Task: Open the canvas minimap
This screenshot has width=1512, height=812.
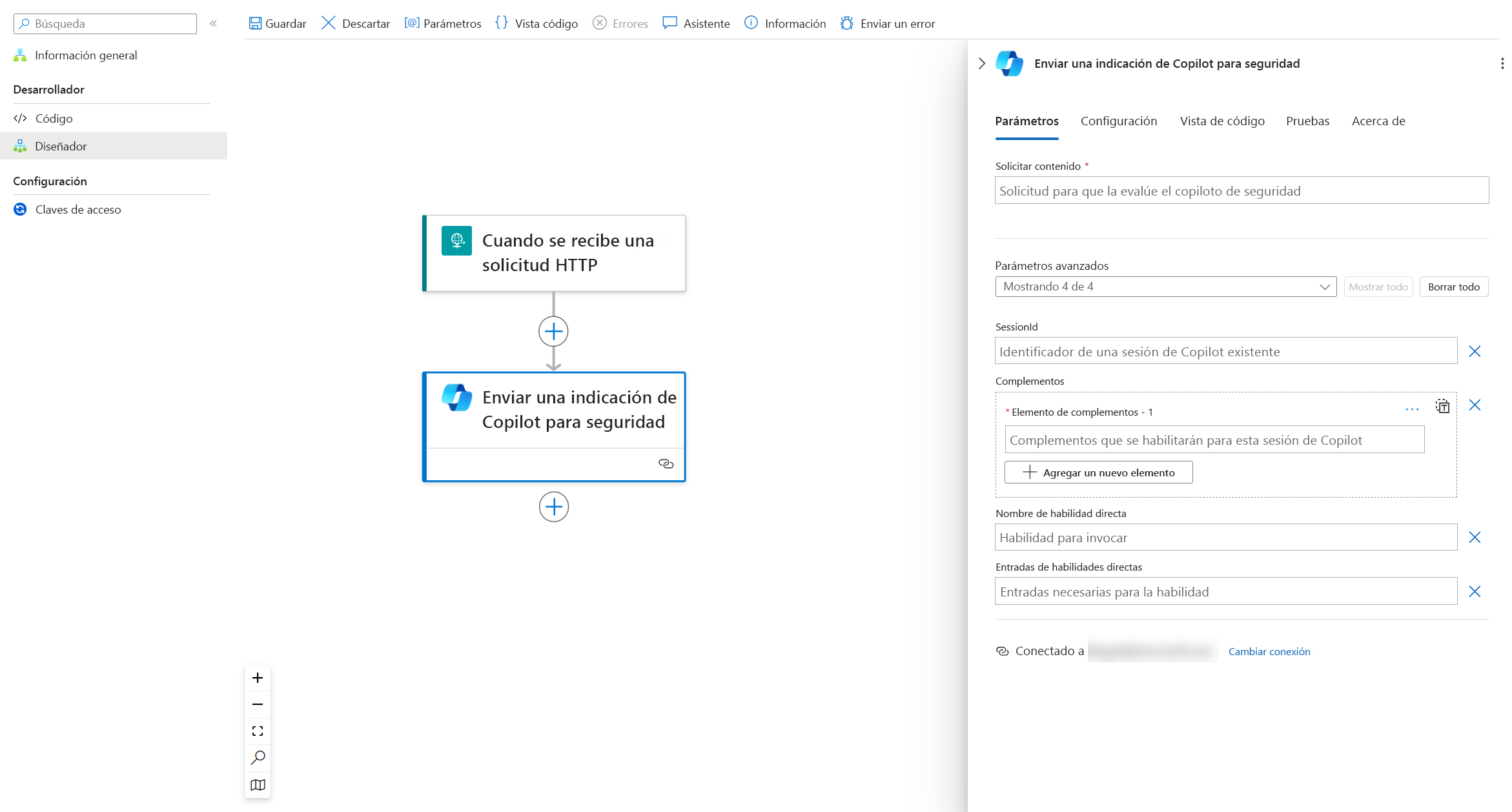Action: [257, 785]
